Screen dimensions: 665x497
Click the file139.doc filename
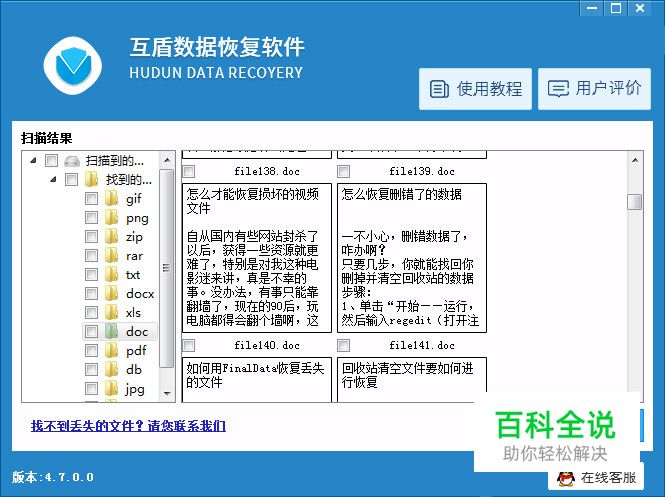point(422,171)
